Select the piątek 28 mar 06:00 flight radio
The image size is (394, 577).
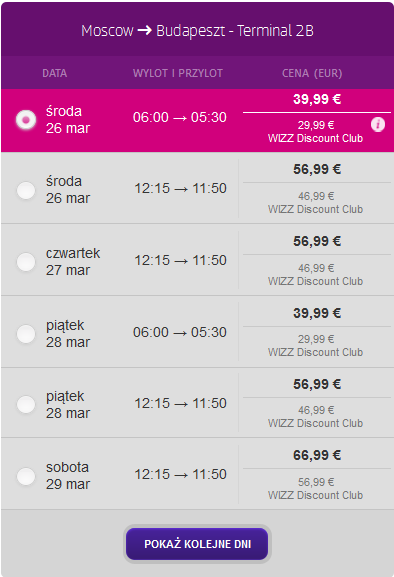pos(26,334)
